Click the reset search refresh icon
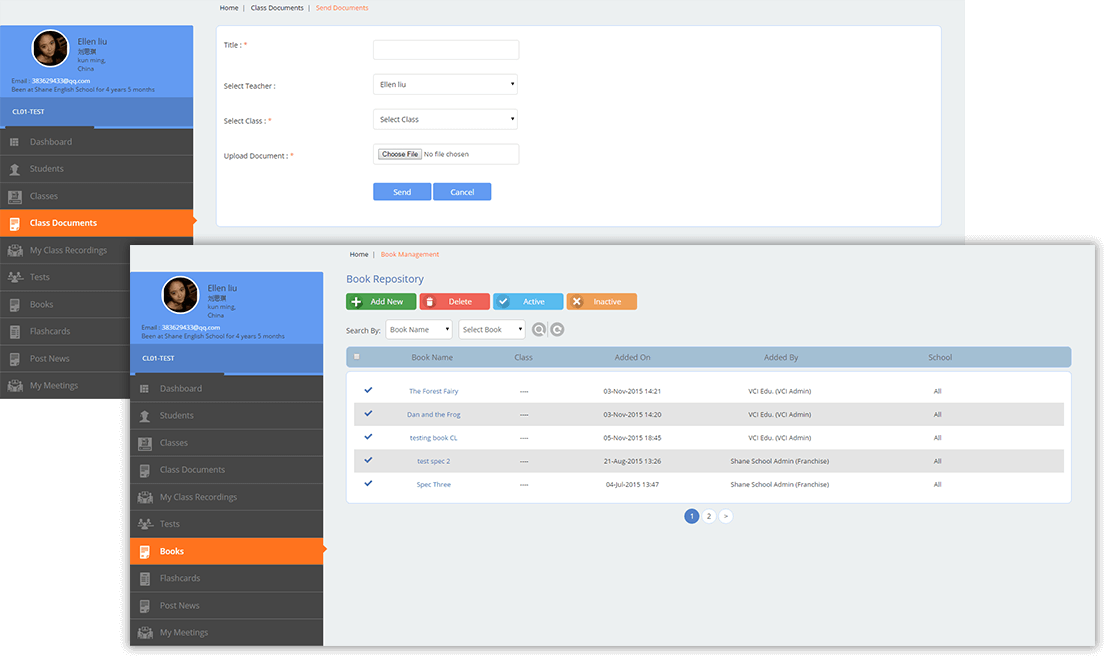 557,330
